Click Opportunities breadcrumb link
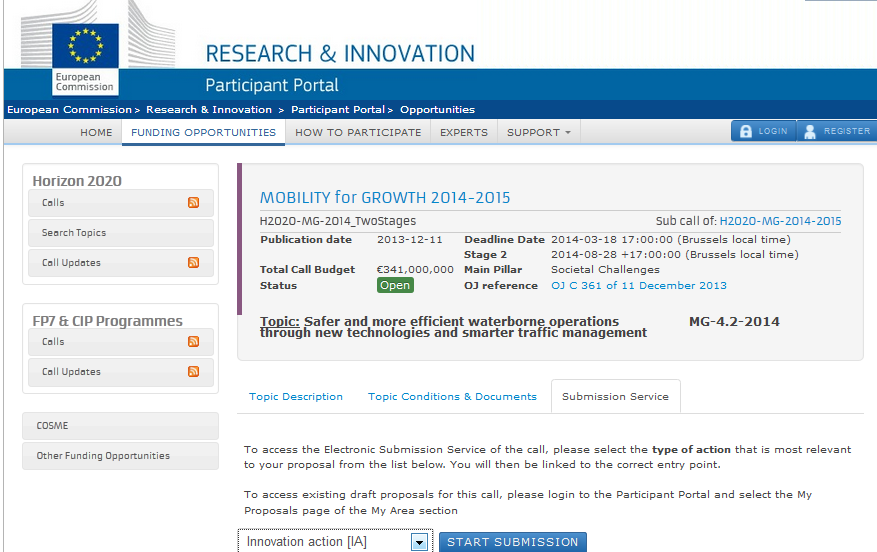This screenshot has height=552, width=877. [x=437, y=110]
